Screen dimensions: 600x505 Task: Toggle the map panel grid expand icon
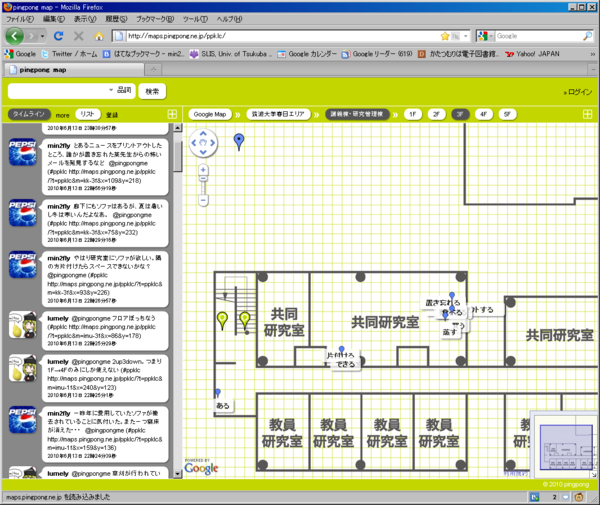(587, 114)
